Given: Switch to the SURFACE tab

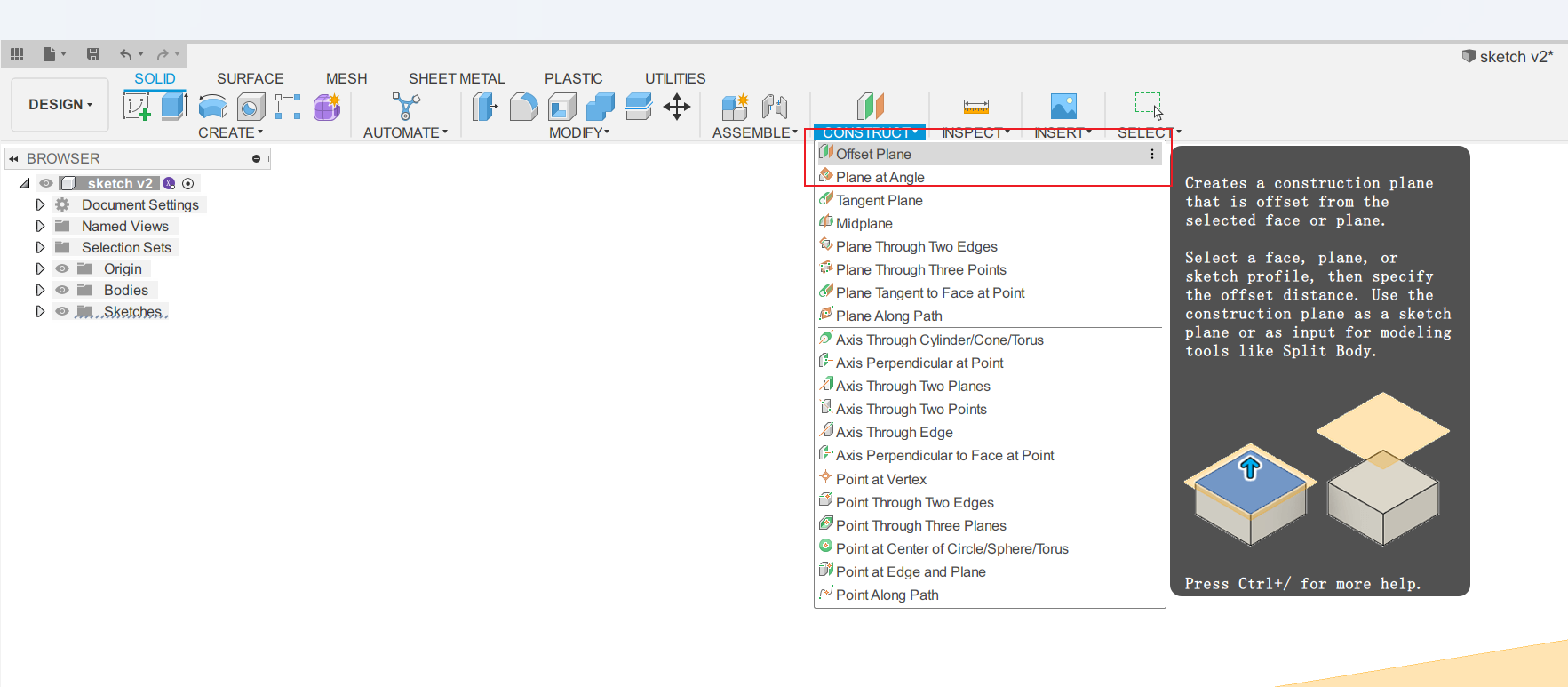Looking at the screenshot, I should [x=251, y=78].
